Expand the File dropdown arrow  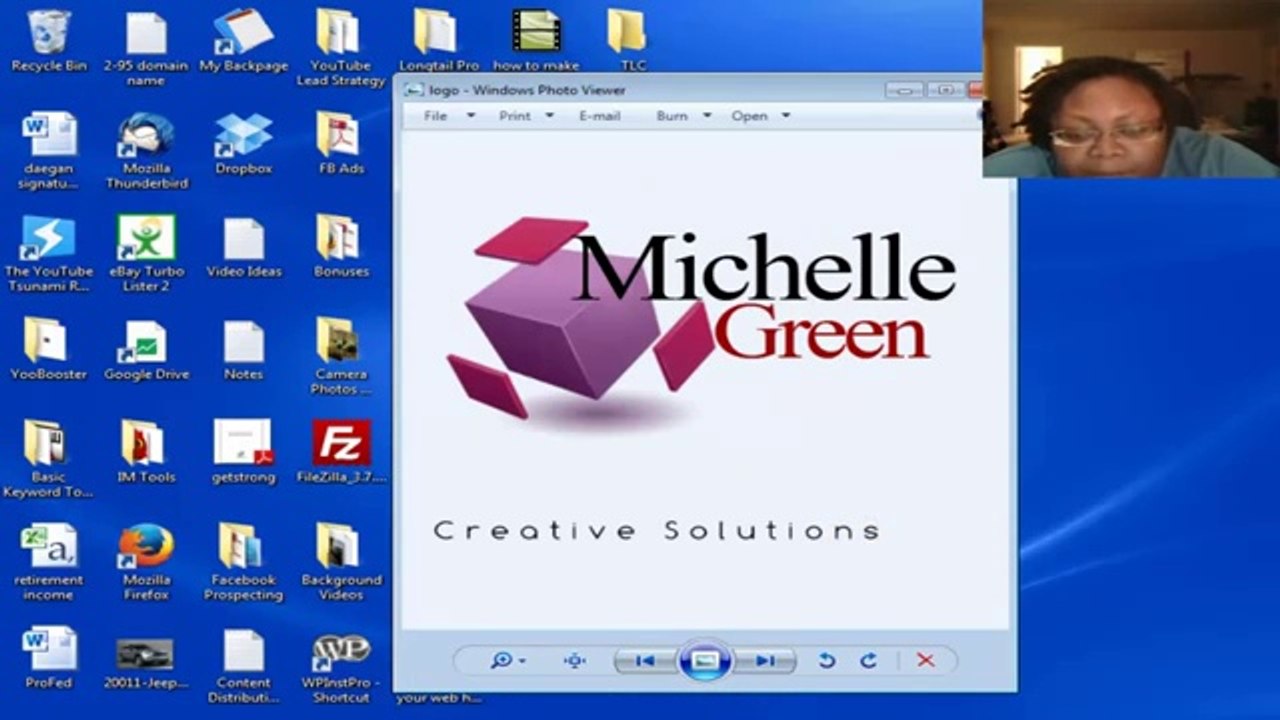[x=471, y=116]
